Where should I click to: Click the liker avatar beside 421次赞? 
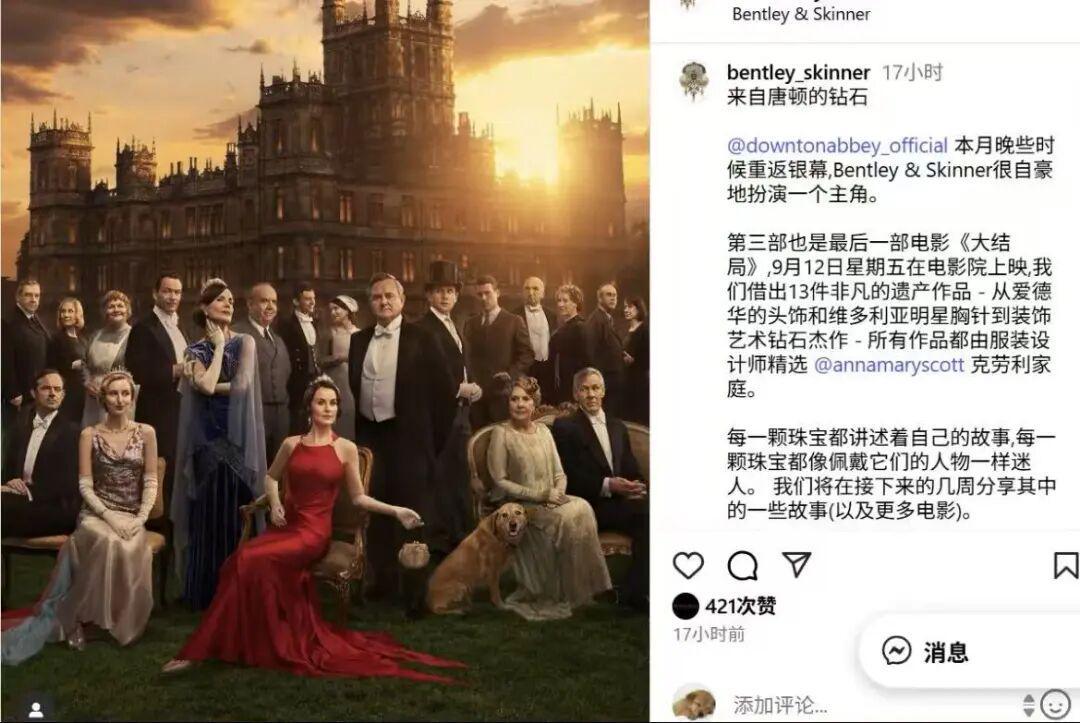(685, 606)
